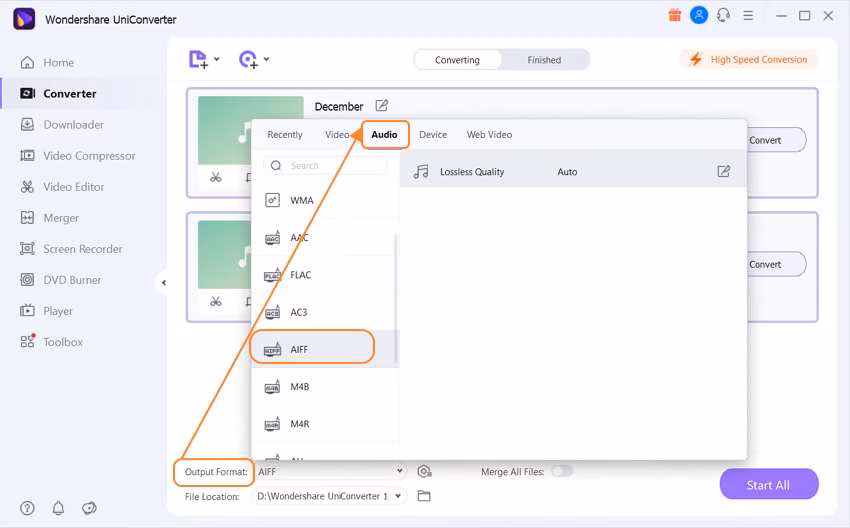Open the DVD Burner tool
Viewport: 850px width, 528px height.
click(60, 280)
